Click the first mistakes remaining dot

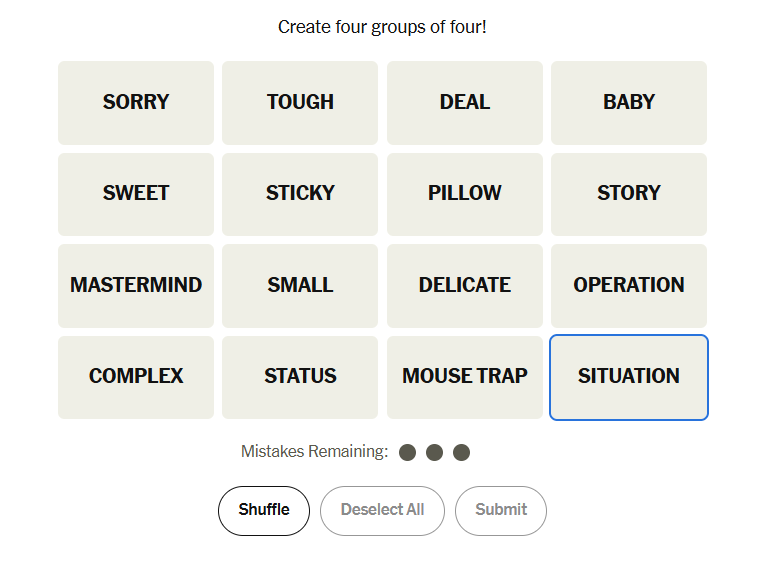click(407, 452)
